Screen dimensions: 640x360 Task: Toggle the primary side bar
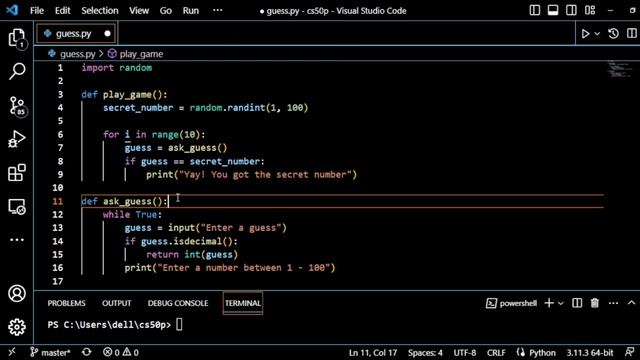click(x=535, y=11)
